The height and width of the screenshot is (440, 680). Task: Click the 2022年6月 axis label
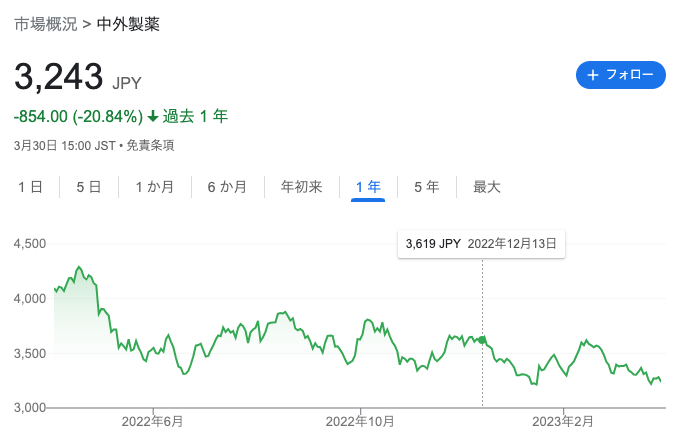pos(153,421)
